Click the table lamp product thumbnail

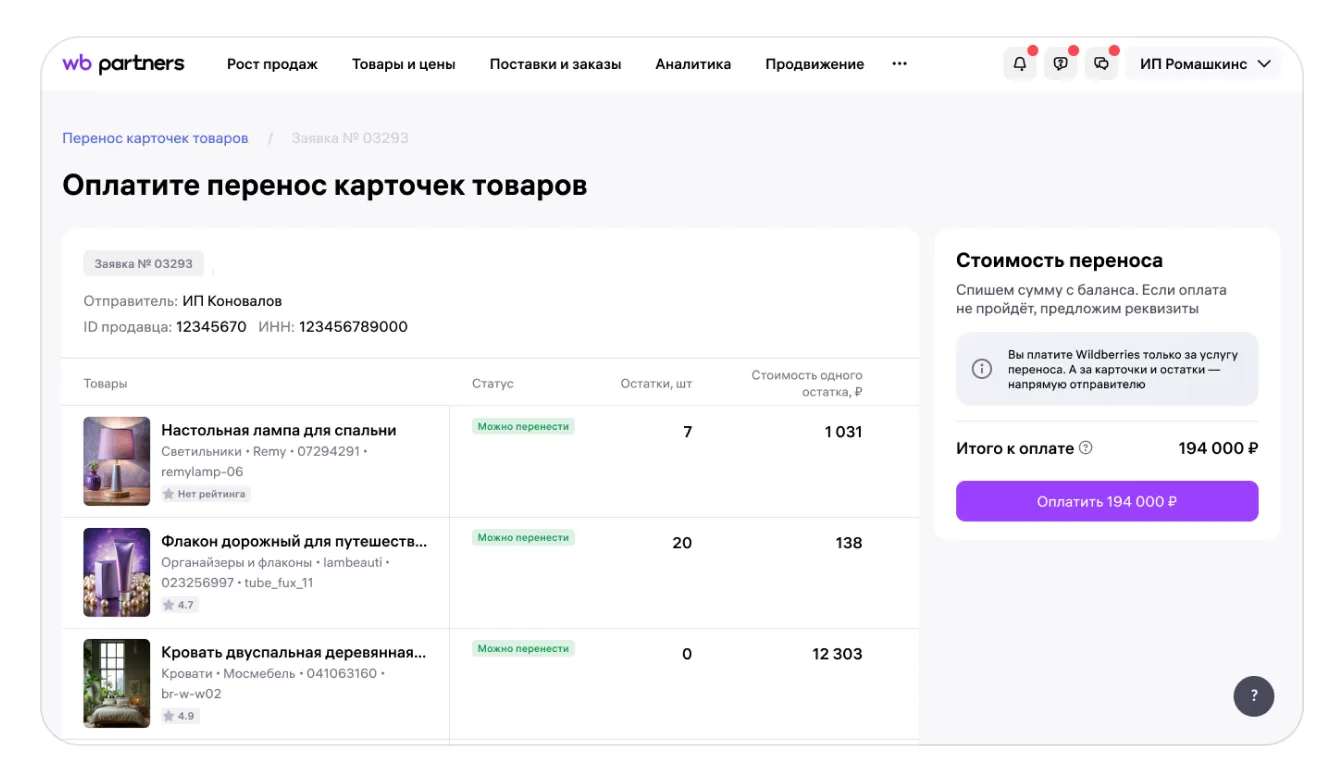117,461
